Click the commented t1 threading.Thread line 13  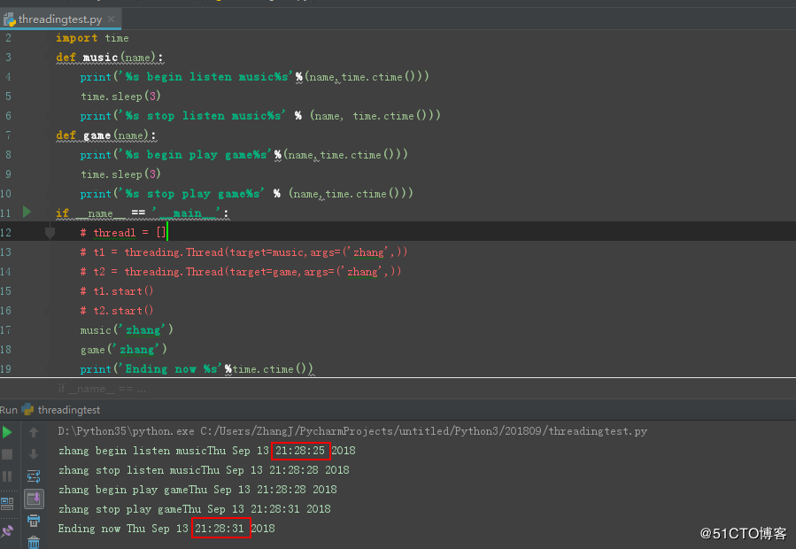click(244, 252)
